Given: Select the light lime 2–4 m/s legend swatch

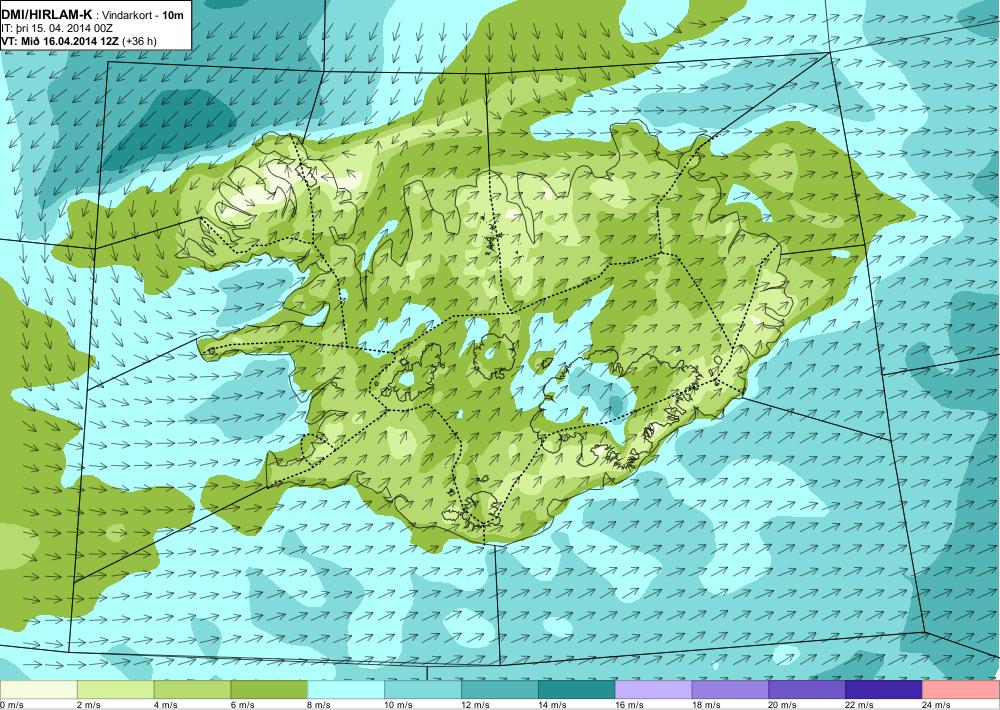Looking at the screenshot, I should coord(115,690).
